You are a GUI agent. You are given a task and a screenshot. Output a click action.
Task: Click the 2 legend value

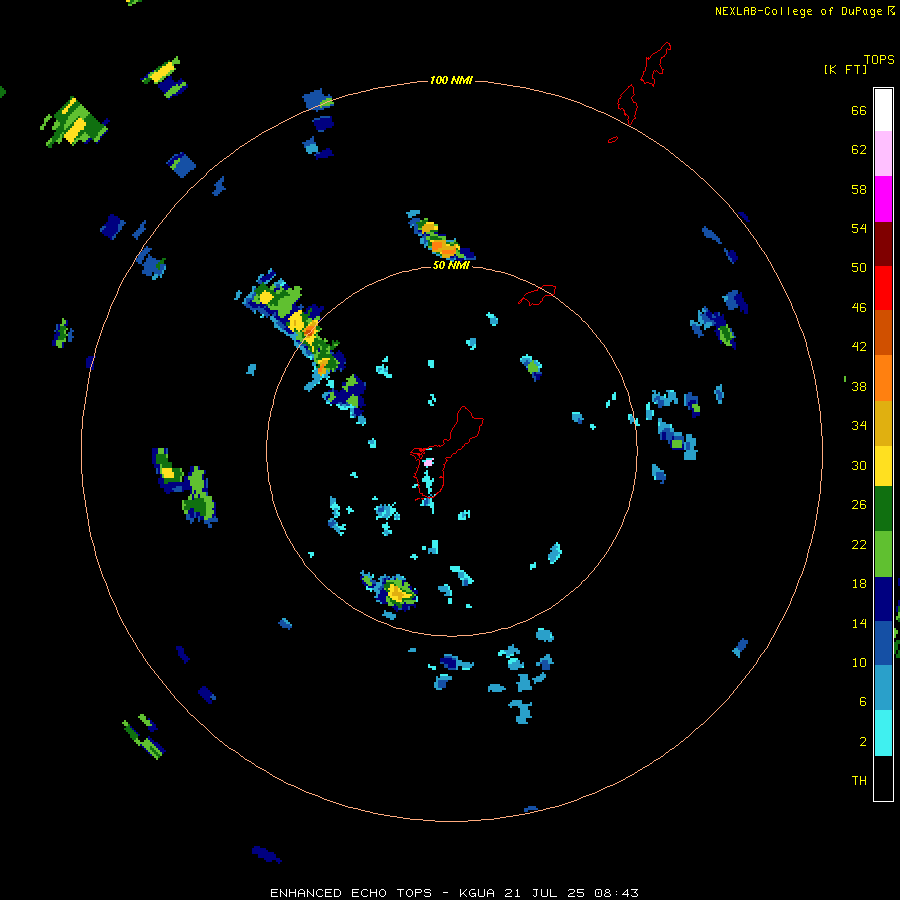pyautogui.click(x=863, y=741)
